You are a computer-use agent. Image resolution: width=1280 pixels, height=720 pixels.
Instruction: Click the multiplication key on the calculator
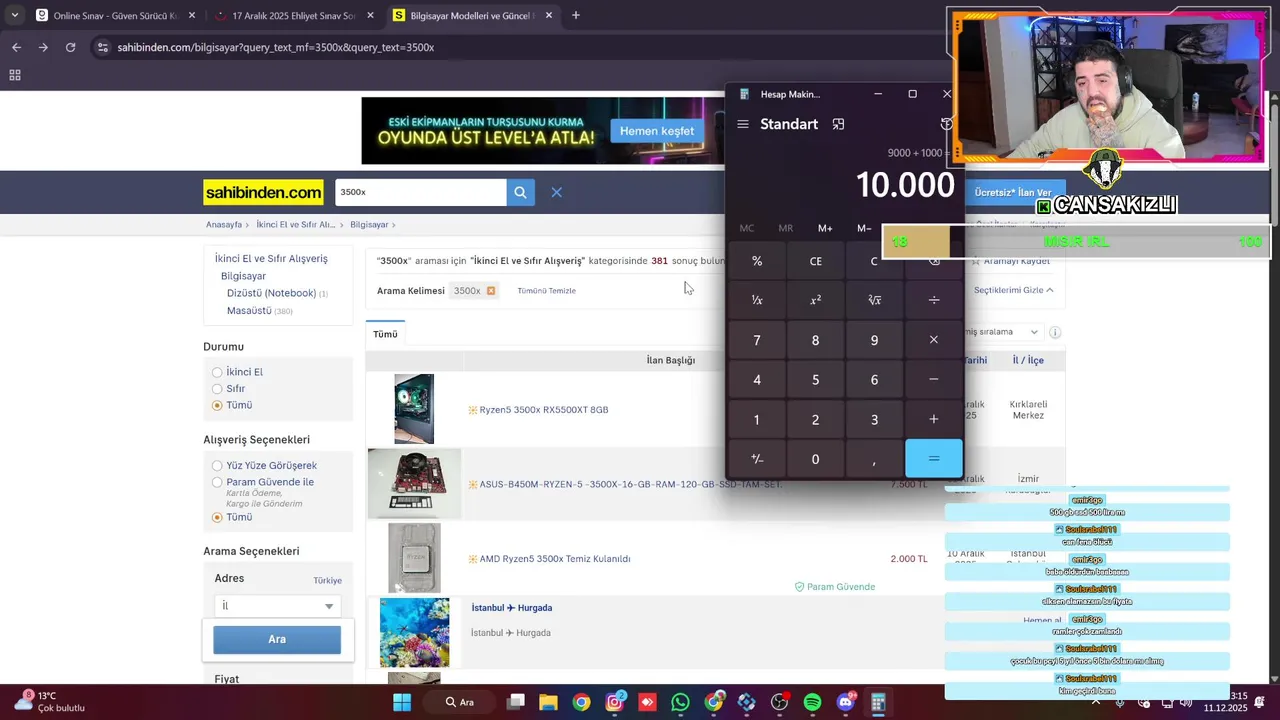pyautogui.click(x=934, y=340)
